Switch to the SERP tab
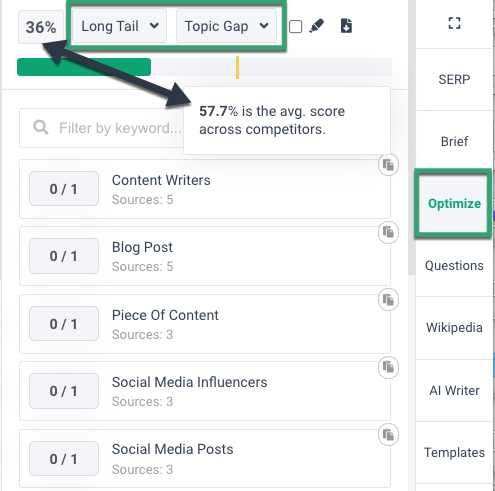The image size is (495, 491). 454,79
